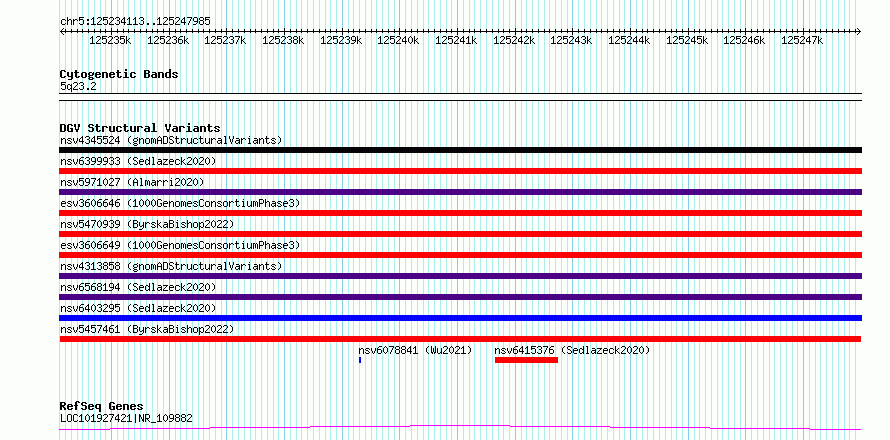Select the magenta LOC101927421 gene line
Image resolution: width=890 pixels, height=440 pixels.
(x=460, y=428)
